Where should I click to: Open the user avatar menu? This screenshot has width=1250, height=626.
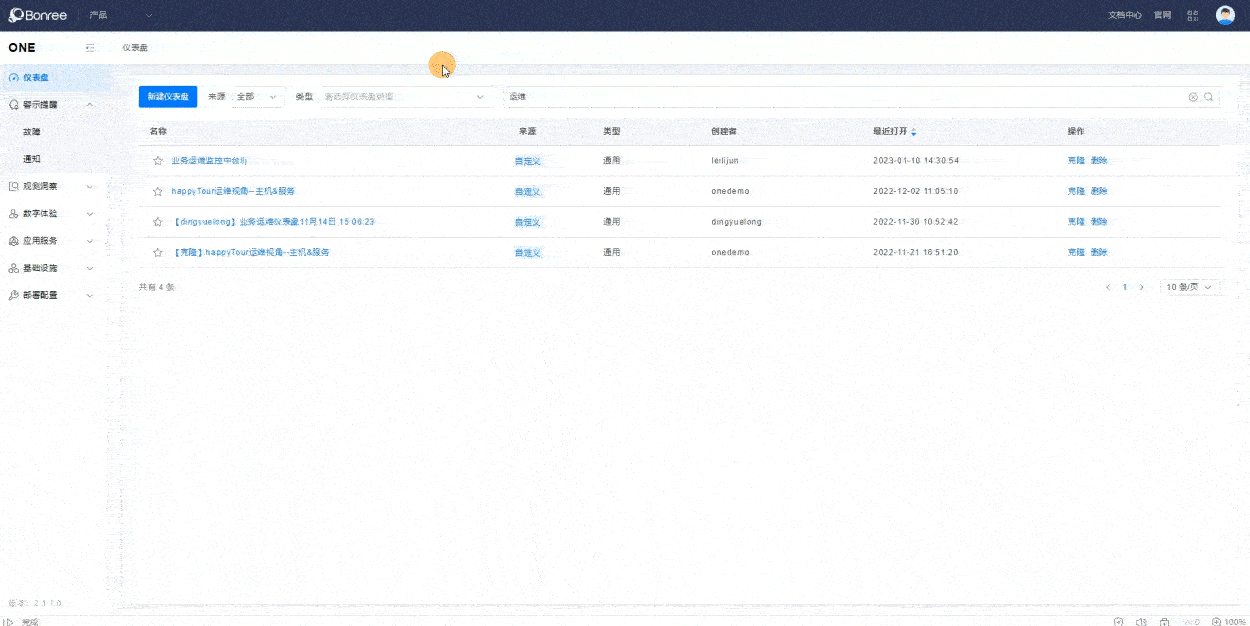click(x=1224, y=15)
